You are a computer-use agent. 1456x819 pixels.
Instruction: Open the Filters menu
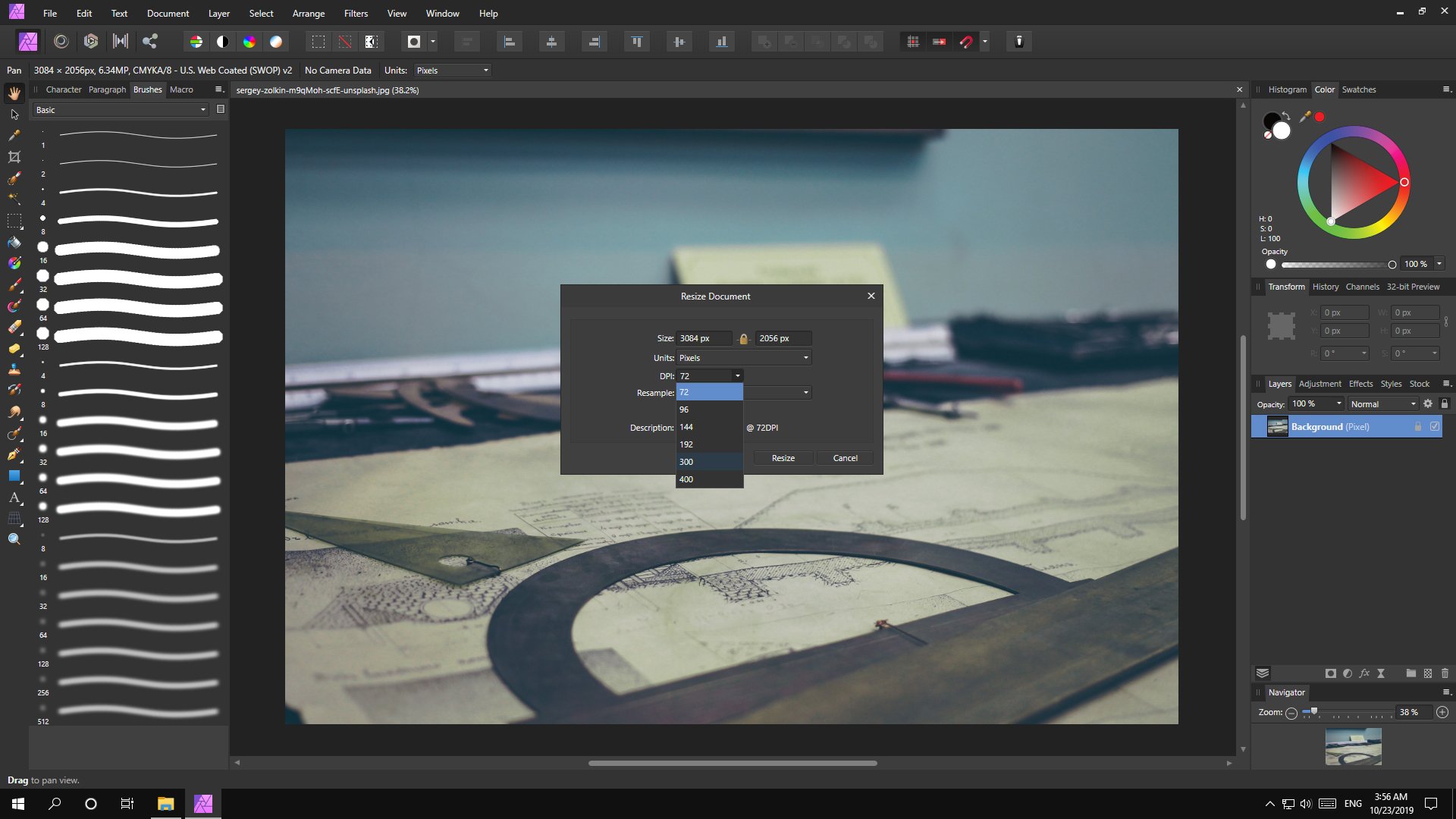(x=355, y=13)
